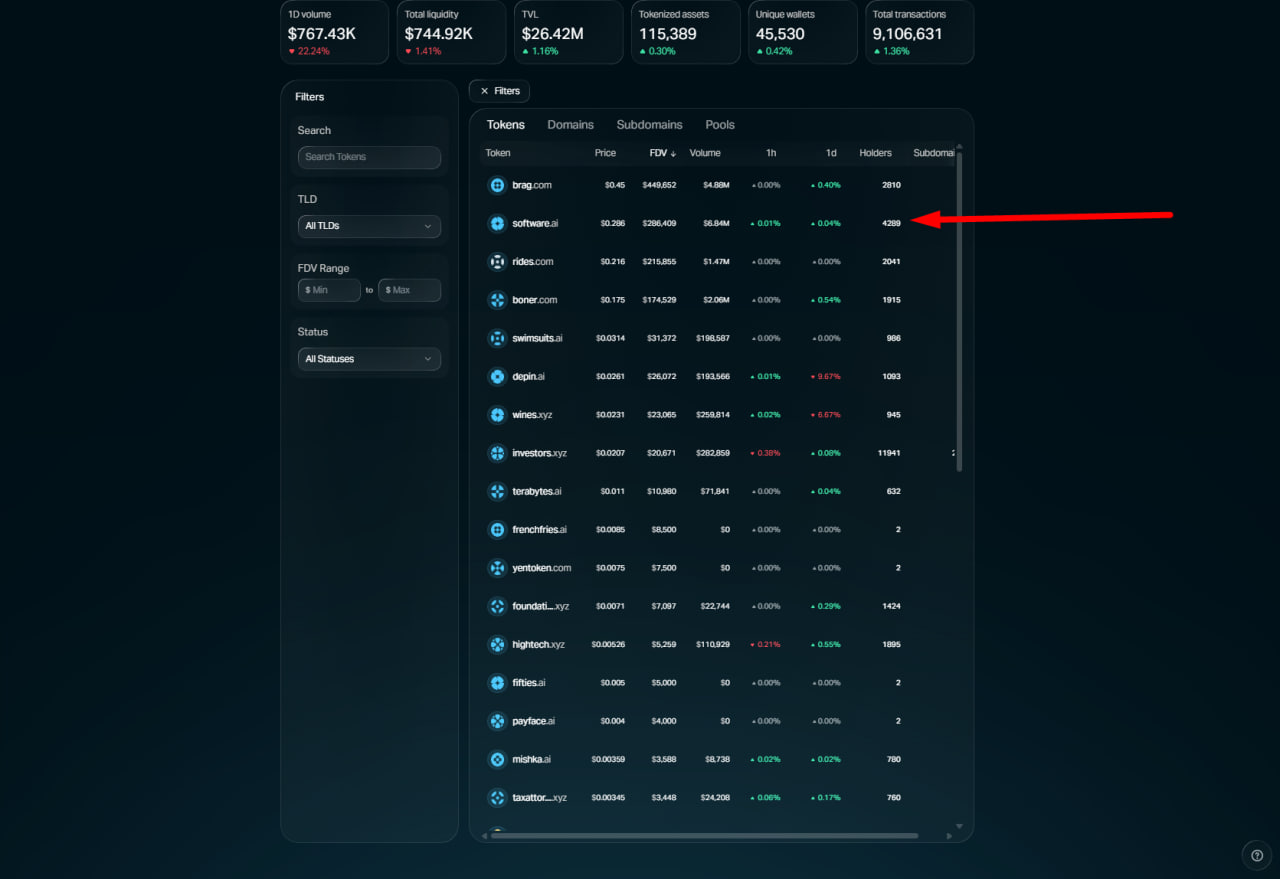
Task: Click the brag.com token icon
Action: pyautogui.click(x=497, y=185)
